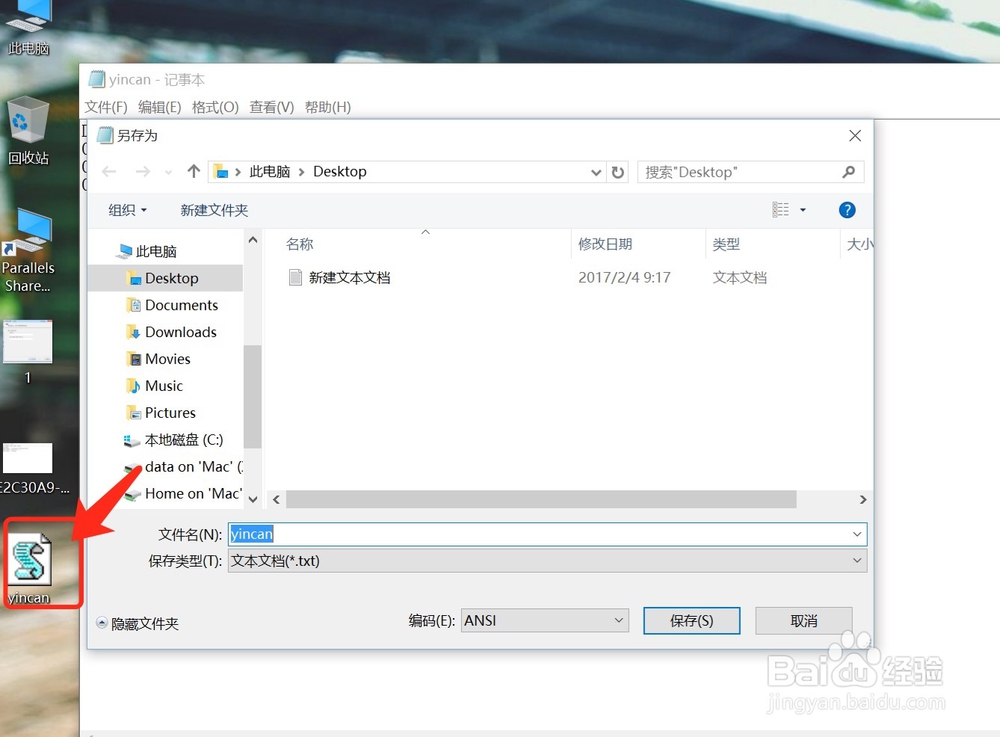This screenshot has width=1000, height=737.
Task: Click the up-to-parent-folder arrow
Action: (x=193, y=171)
